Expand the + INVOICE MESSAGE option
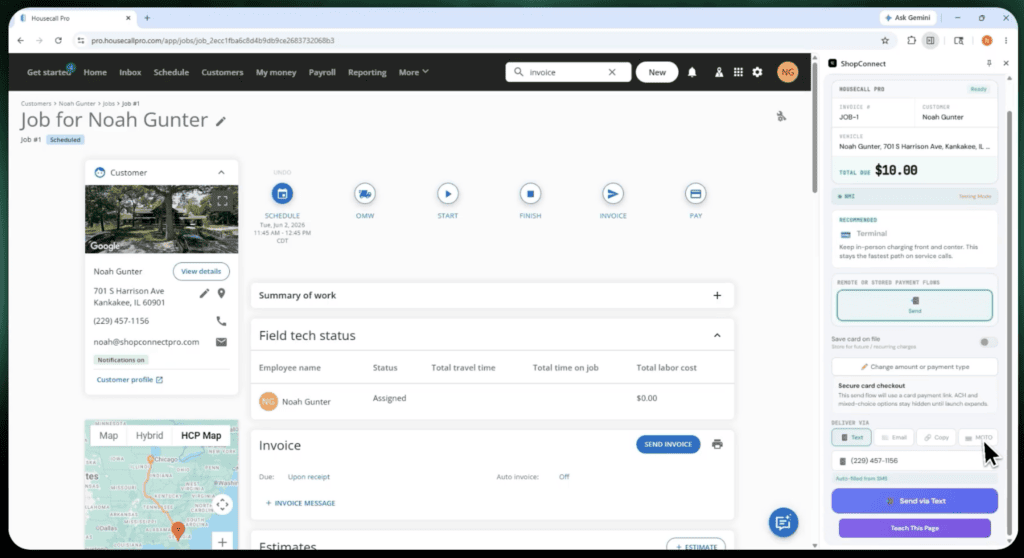This screenshot has height=558, width=1024. point(300,503)
